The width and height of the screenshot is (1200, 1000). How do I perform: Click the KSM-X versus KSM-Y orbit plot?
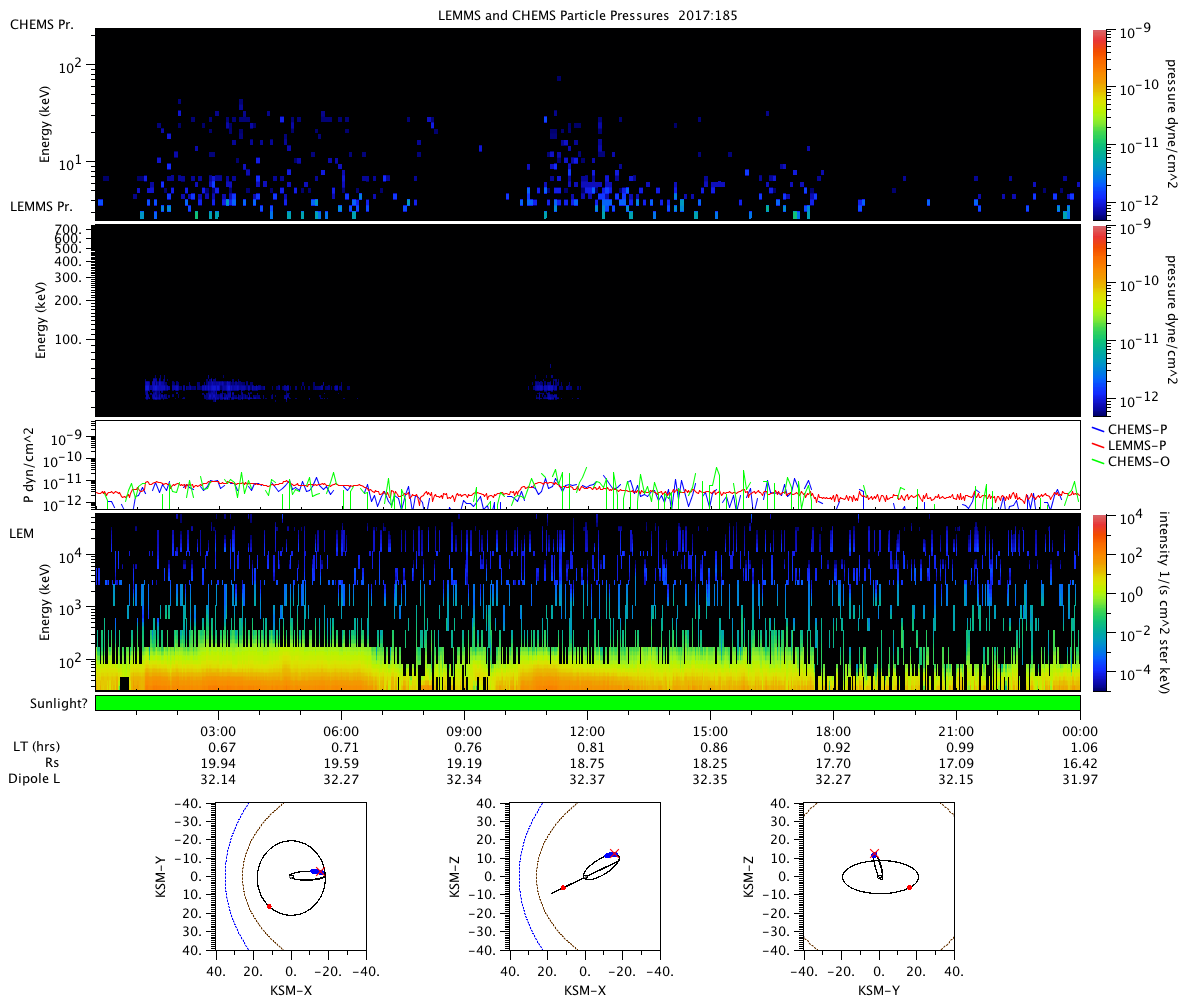[290, 876]
